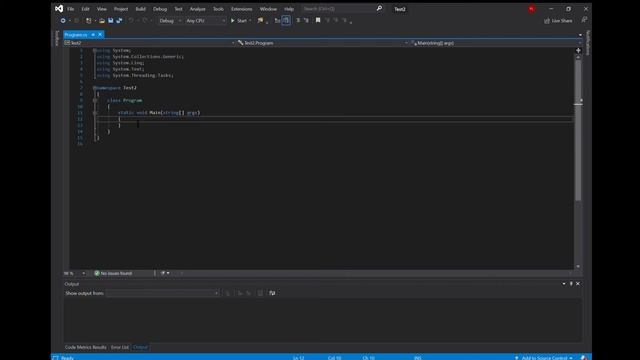
Task: Collapse the class Program block
Action: [95, 100]
